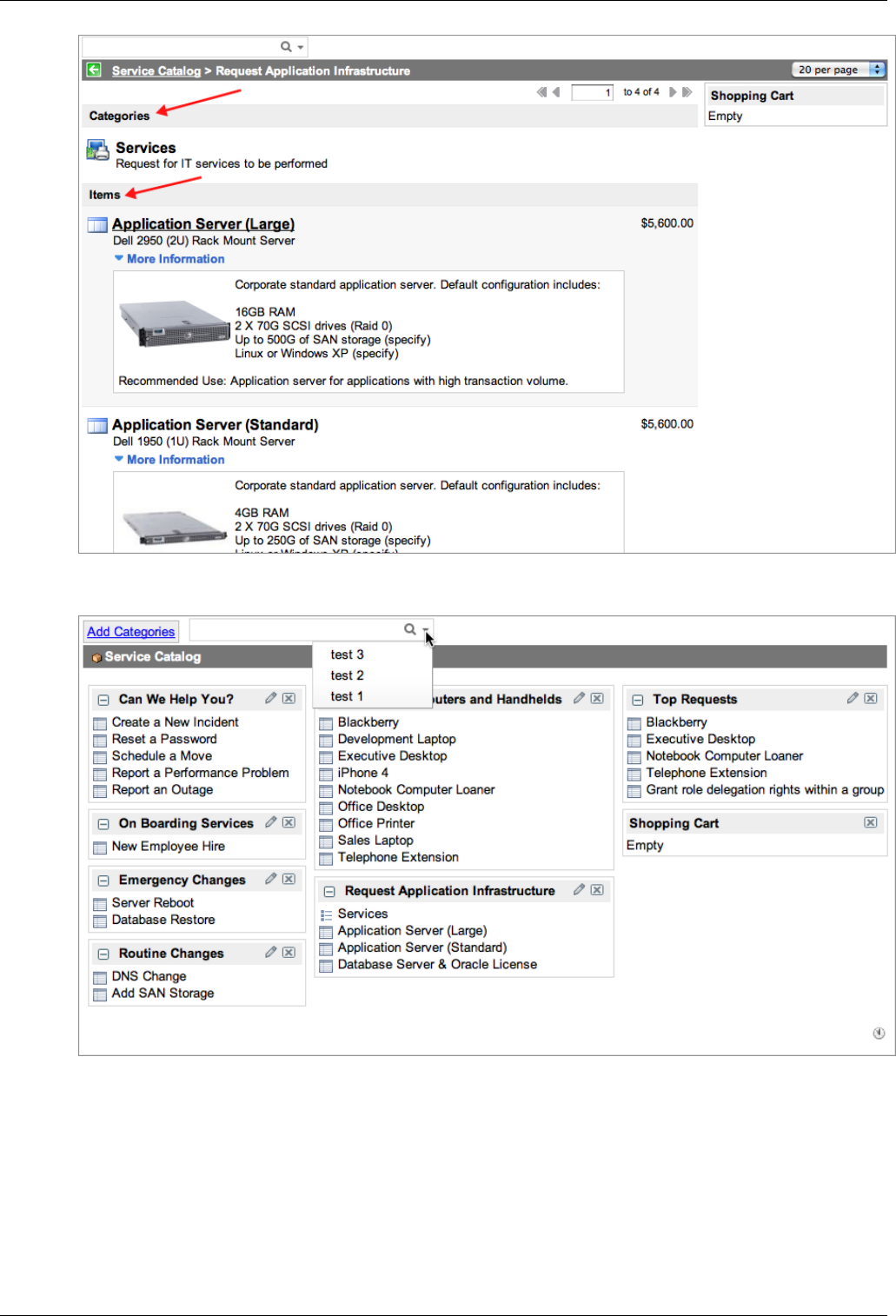
Task: Open Server Reboot item
Action: point(153,903)
